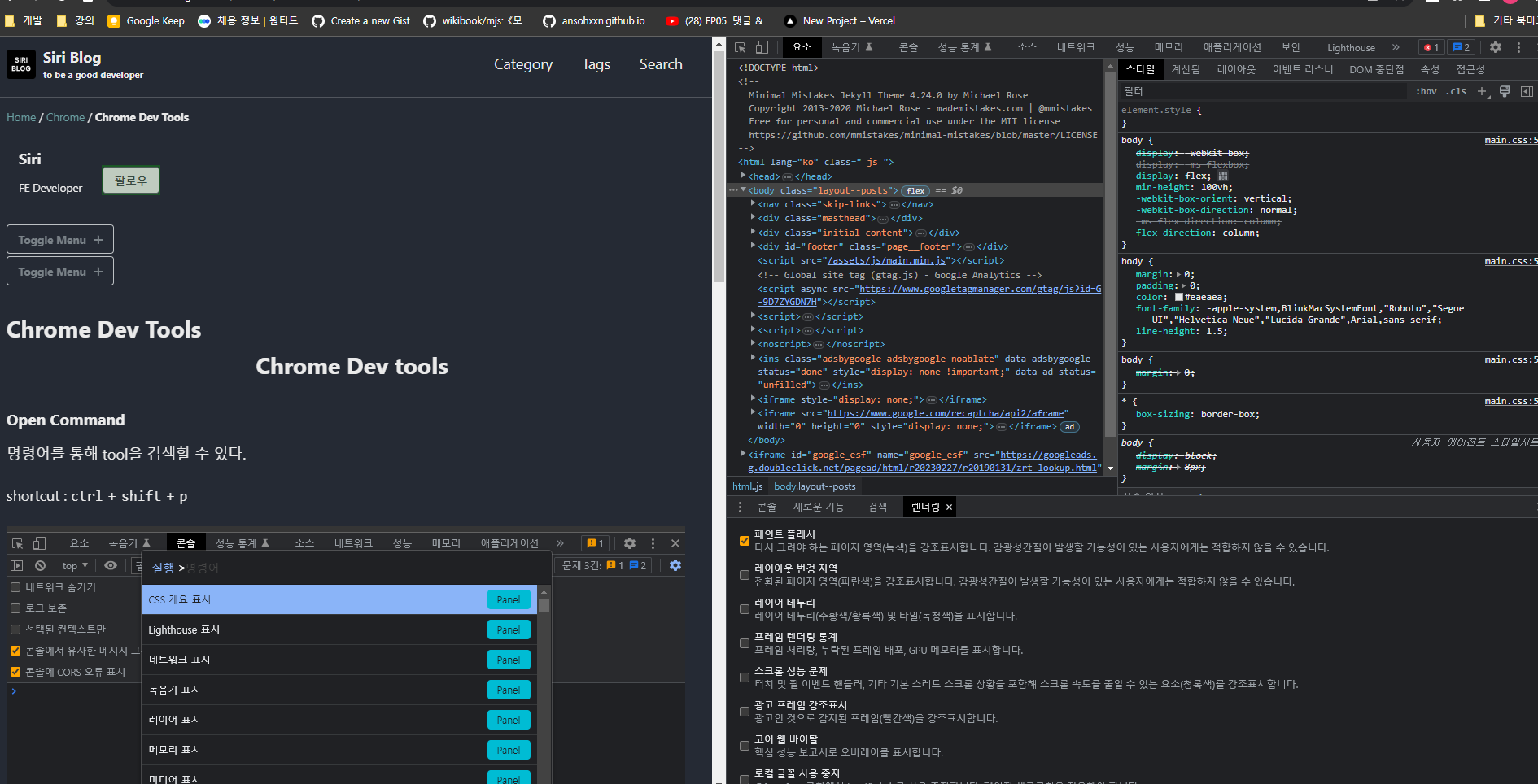The width and height of the screenshot is (1538, 784).
Task: Click the blue issues message badge
Action: click(1461, 47)
